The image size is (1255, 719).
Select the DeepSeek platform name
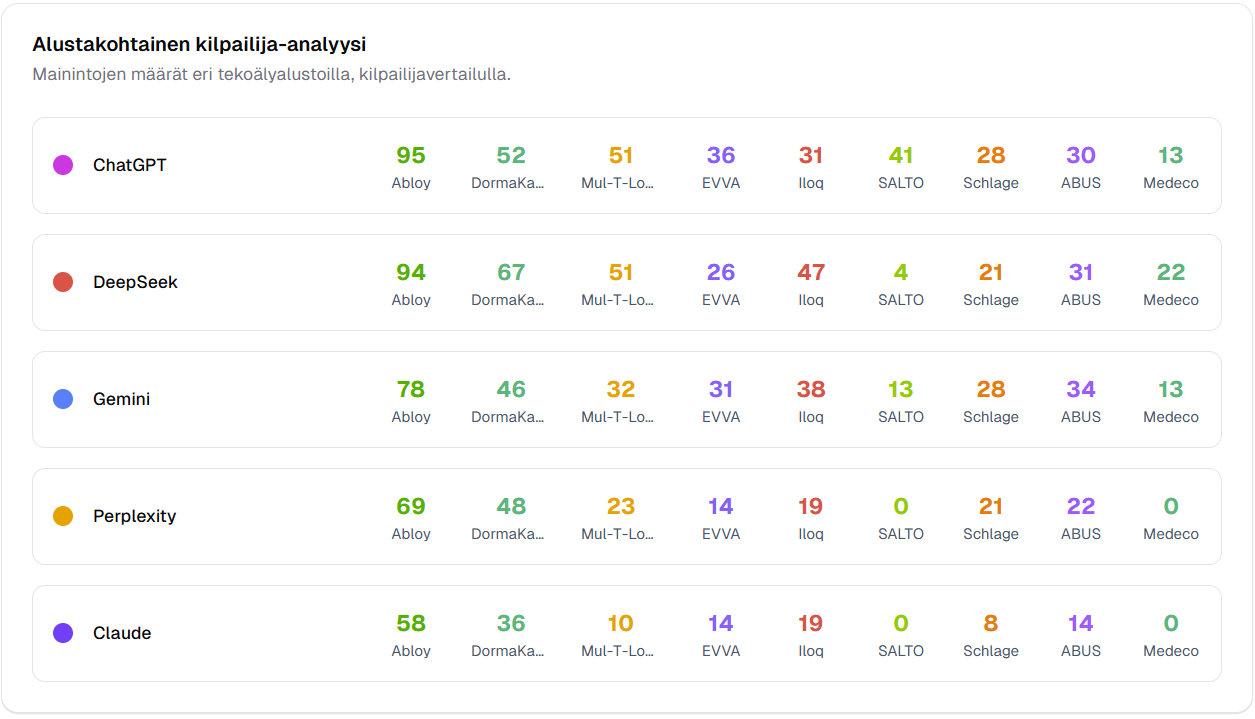(135, 282)
